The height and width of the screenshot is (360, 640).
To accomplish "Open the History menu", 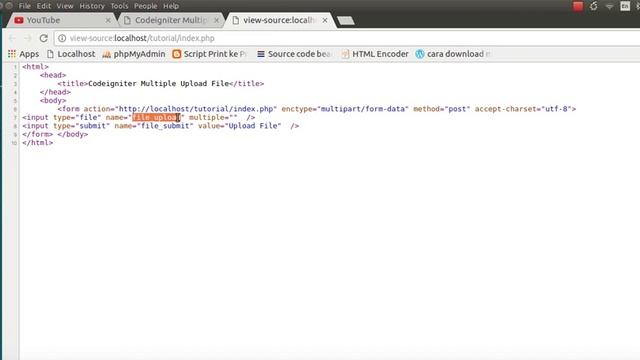I will (92, 6).
